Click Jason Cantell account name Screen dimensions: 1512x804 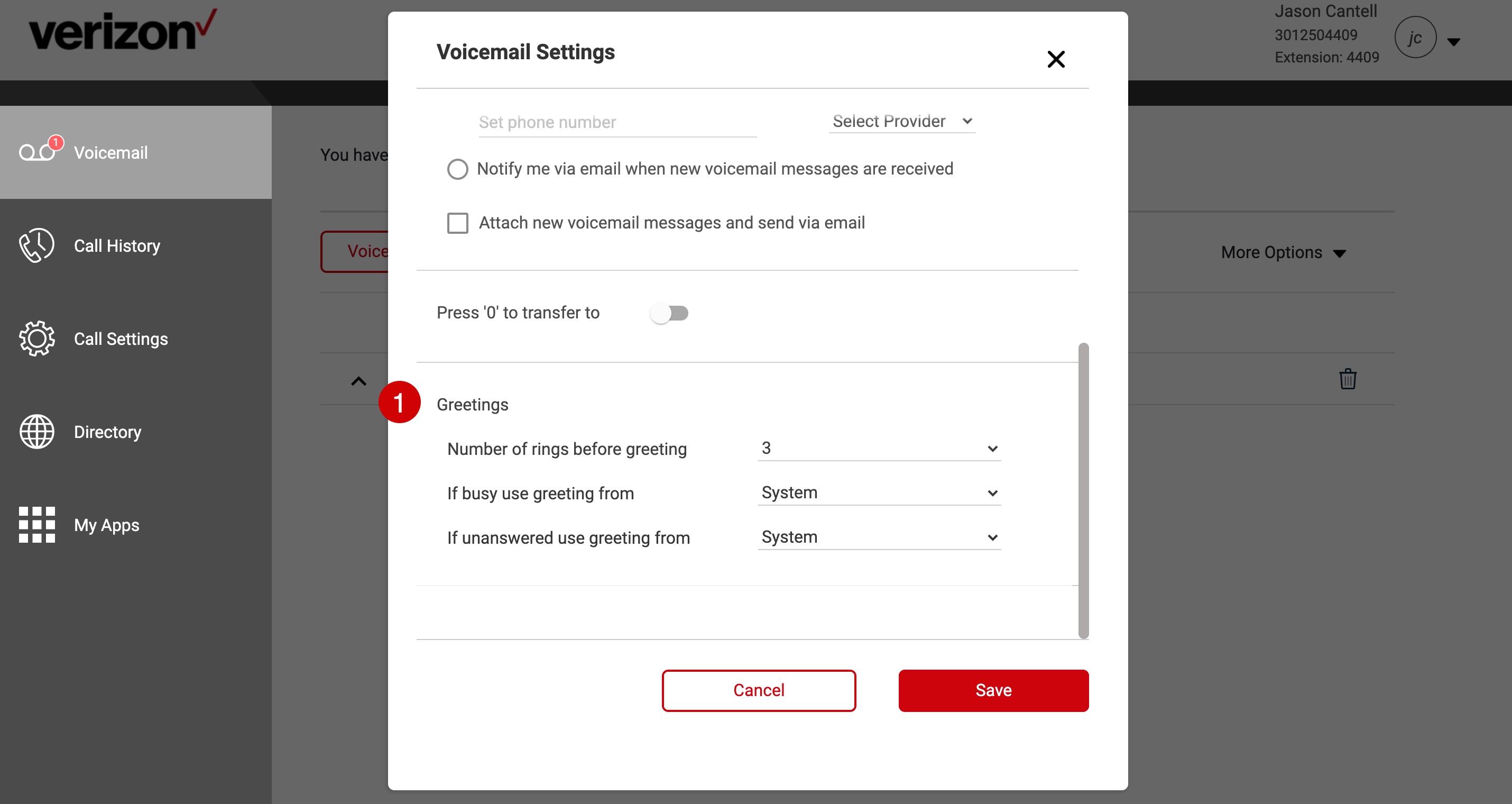click(1325, 11)
